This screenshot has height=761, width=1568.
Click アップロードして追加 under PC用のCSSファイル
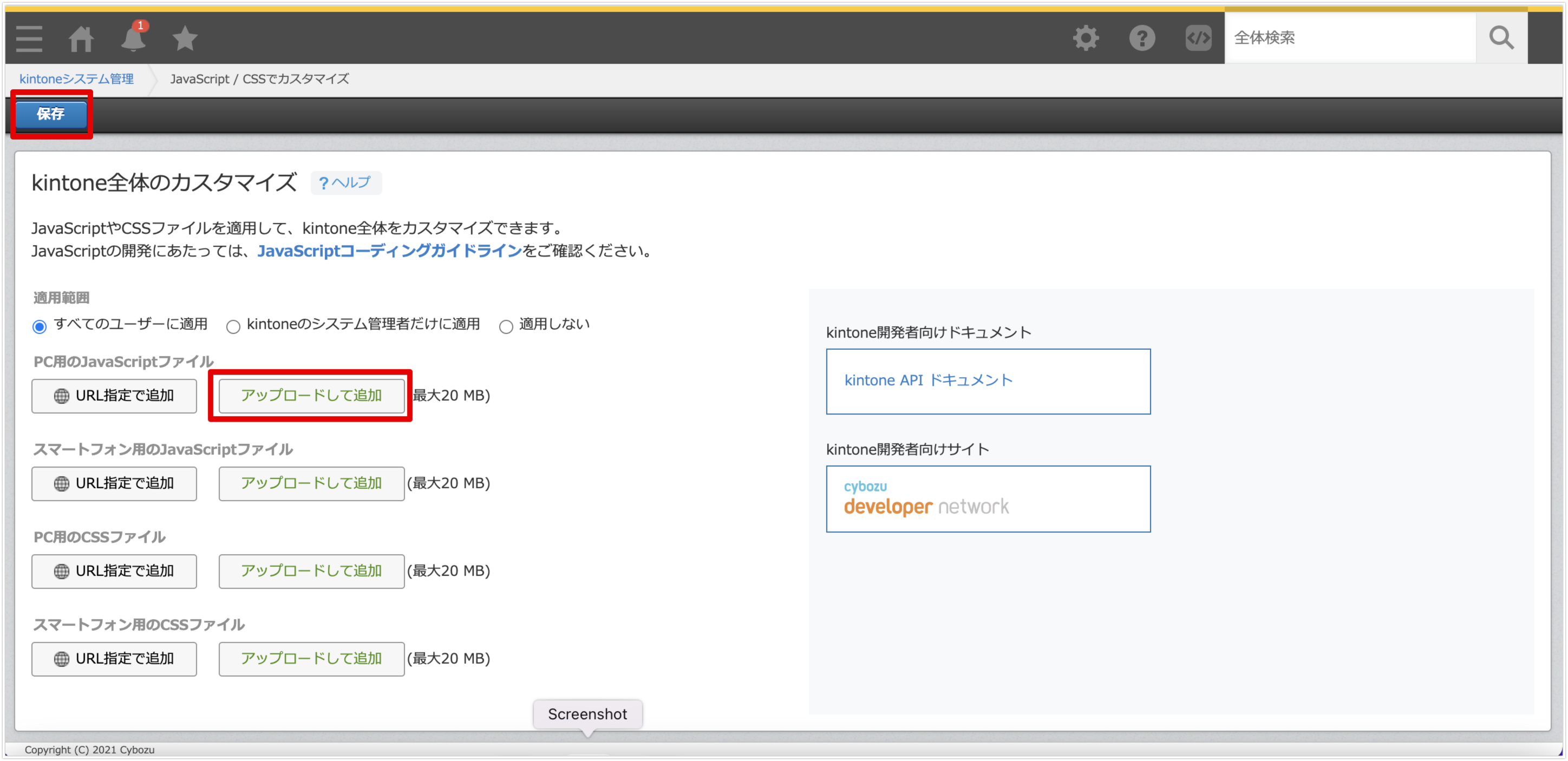pos(312,571)
